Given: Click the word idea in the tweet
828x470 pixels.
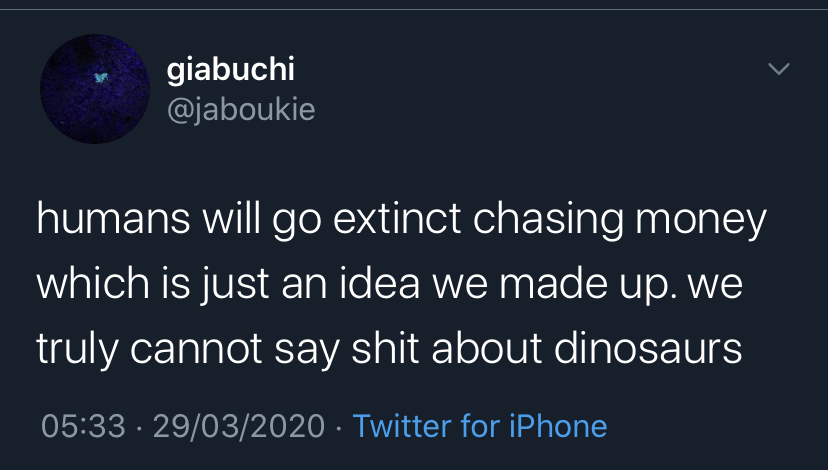Looking at the screenshot, I should [379, 284].
